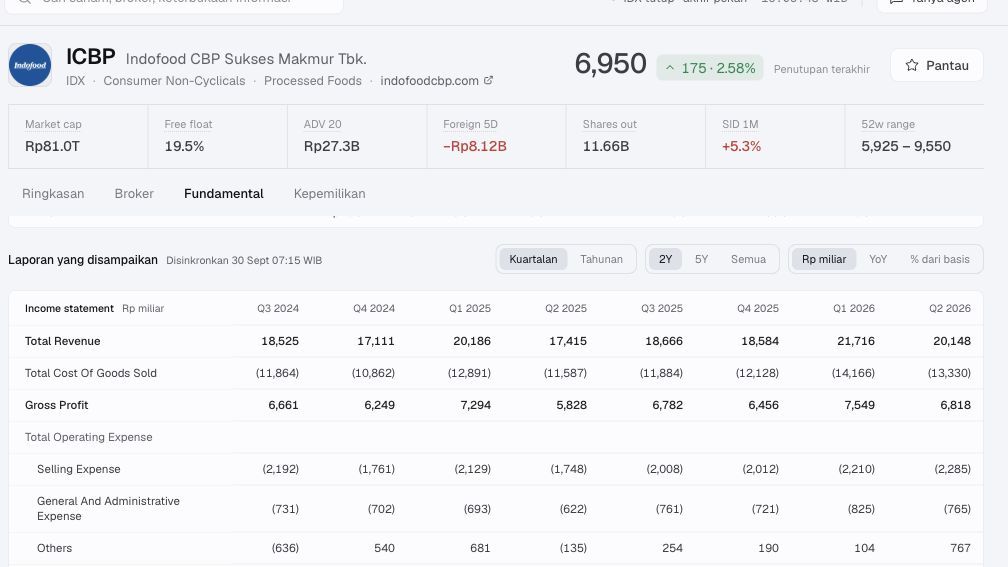Select the Fundamental tab
This screenshot has height=567, width=1008.
(224, 194)
